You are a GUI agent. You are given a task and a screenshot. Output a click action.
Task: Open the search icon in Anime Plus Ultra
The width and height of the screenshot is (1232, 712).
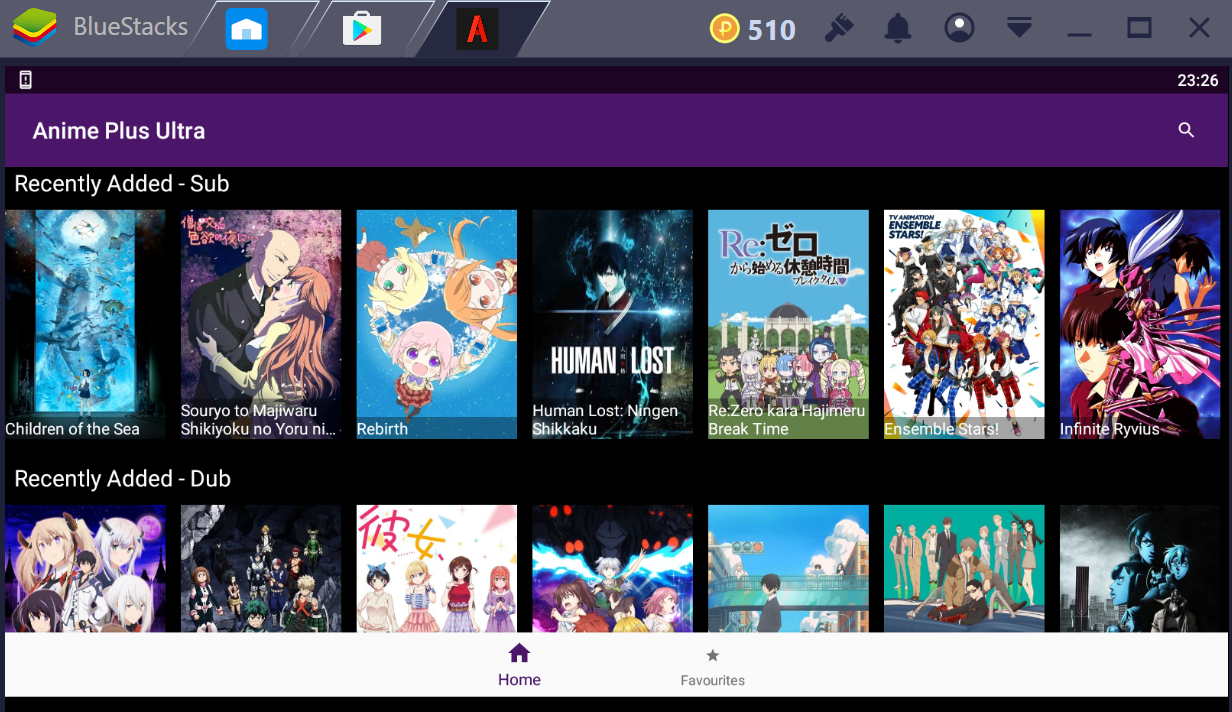point(1186,130)
